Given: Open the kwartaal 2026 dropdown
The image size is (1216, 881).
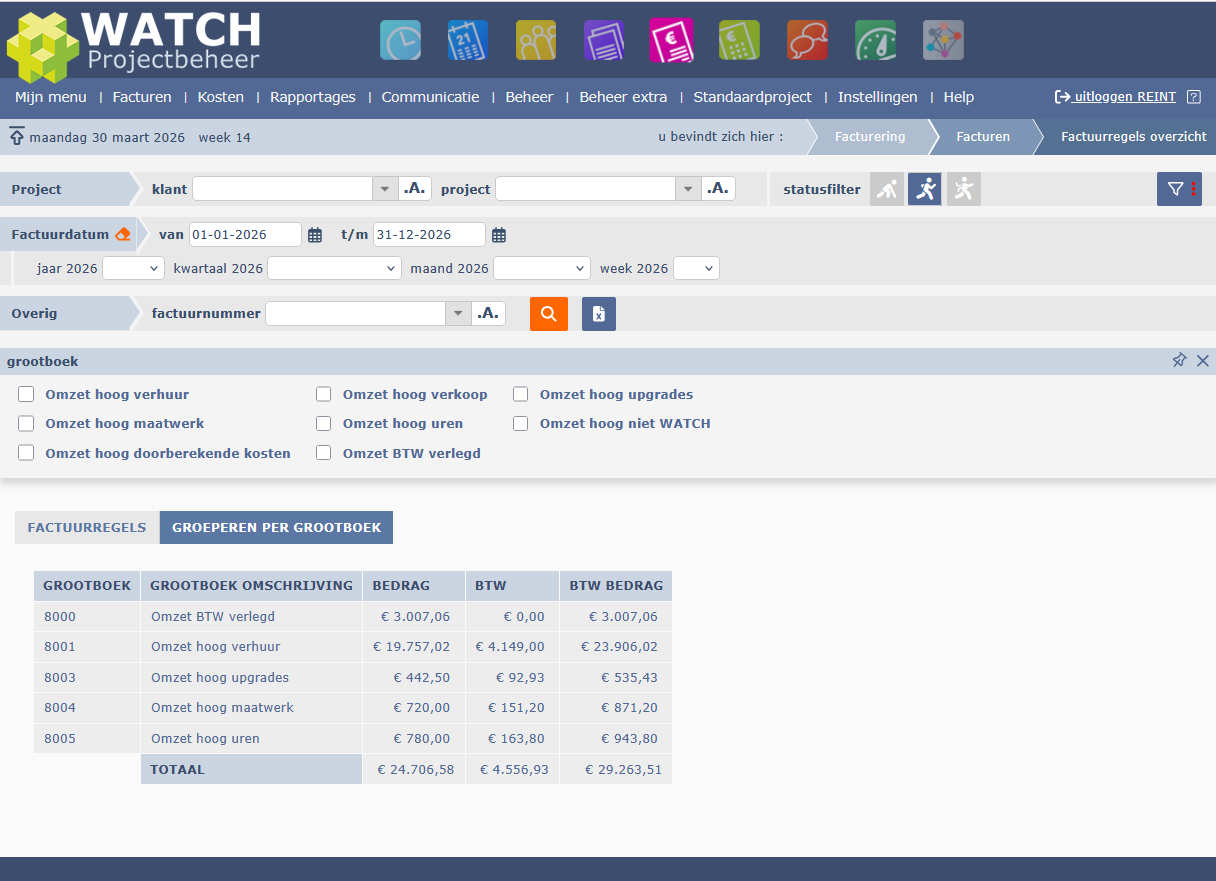Looking at the screenshot, I should pyautogui.click(x=334, y=268).
